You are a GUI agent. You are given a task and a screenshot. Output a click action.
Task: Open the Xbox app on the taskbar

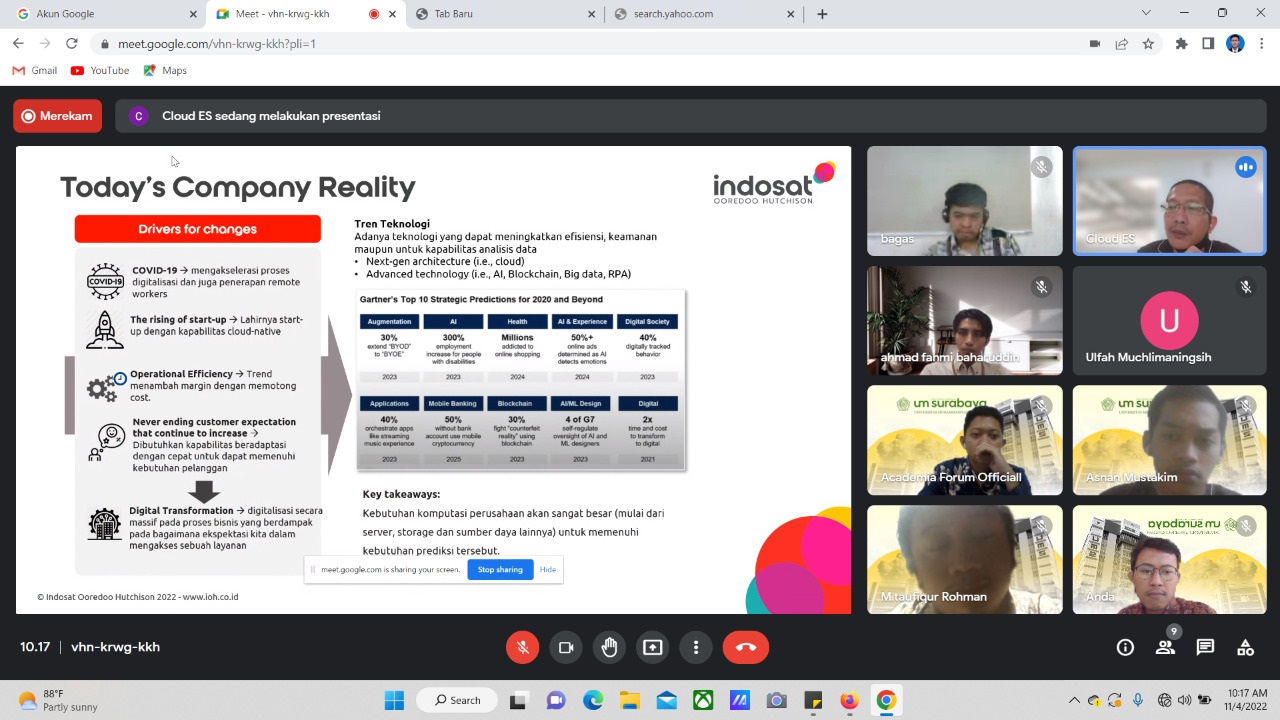pyautogui.click(x=703, y=700)
